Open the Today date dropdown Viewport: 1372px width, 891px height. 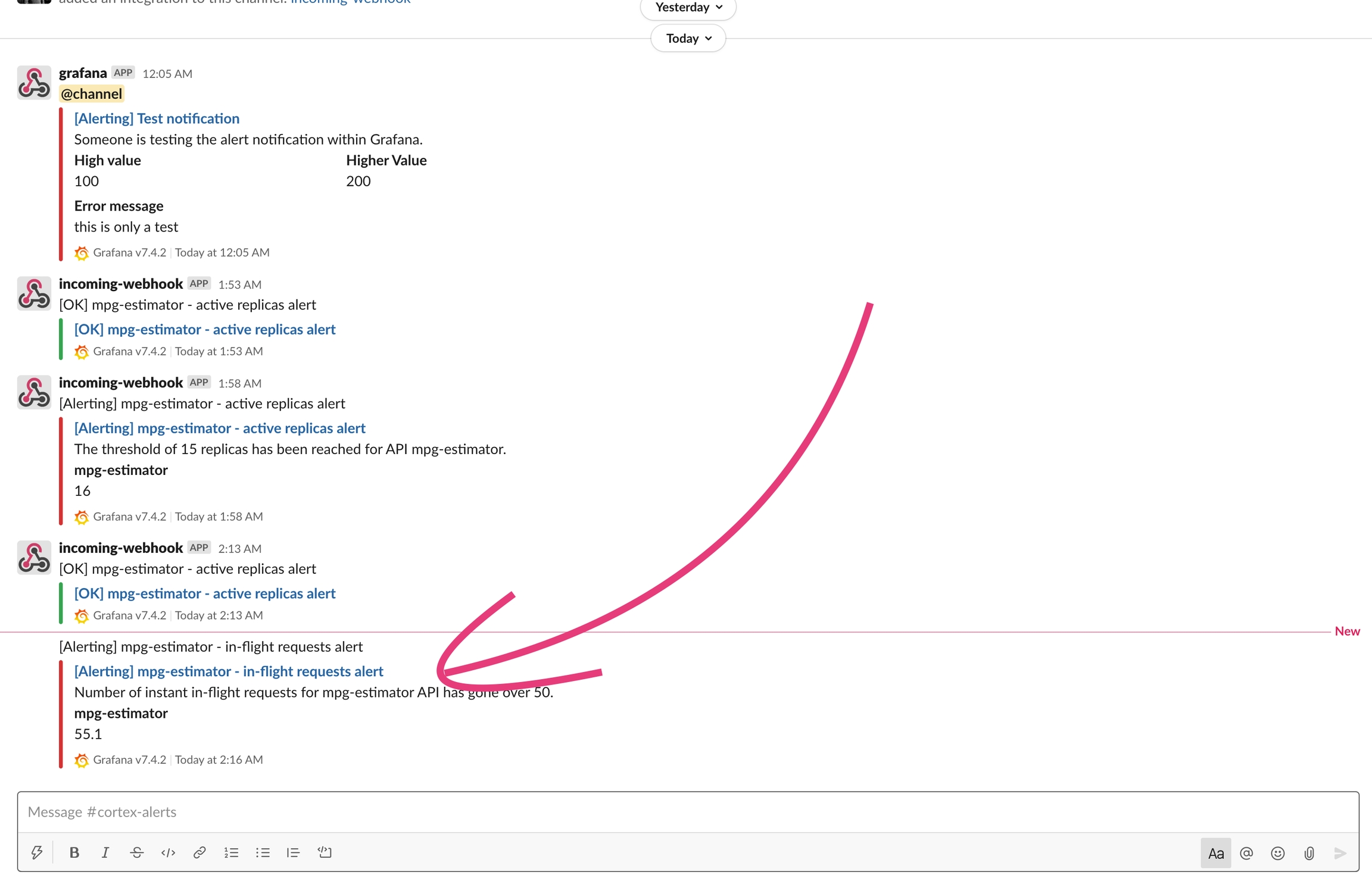688,38
